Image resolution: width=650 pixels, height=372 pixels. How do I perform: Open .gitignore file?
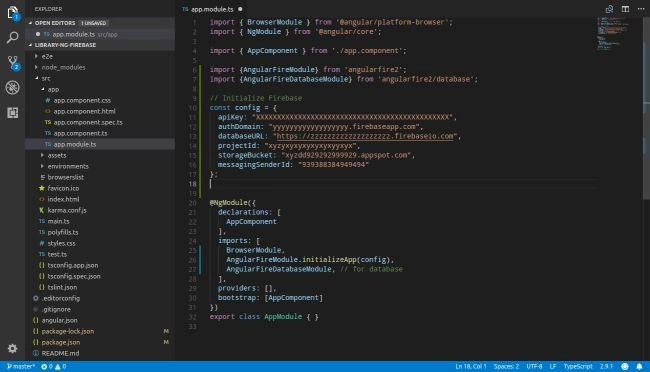tap(56, 309)
